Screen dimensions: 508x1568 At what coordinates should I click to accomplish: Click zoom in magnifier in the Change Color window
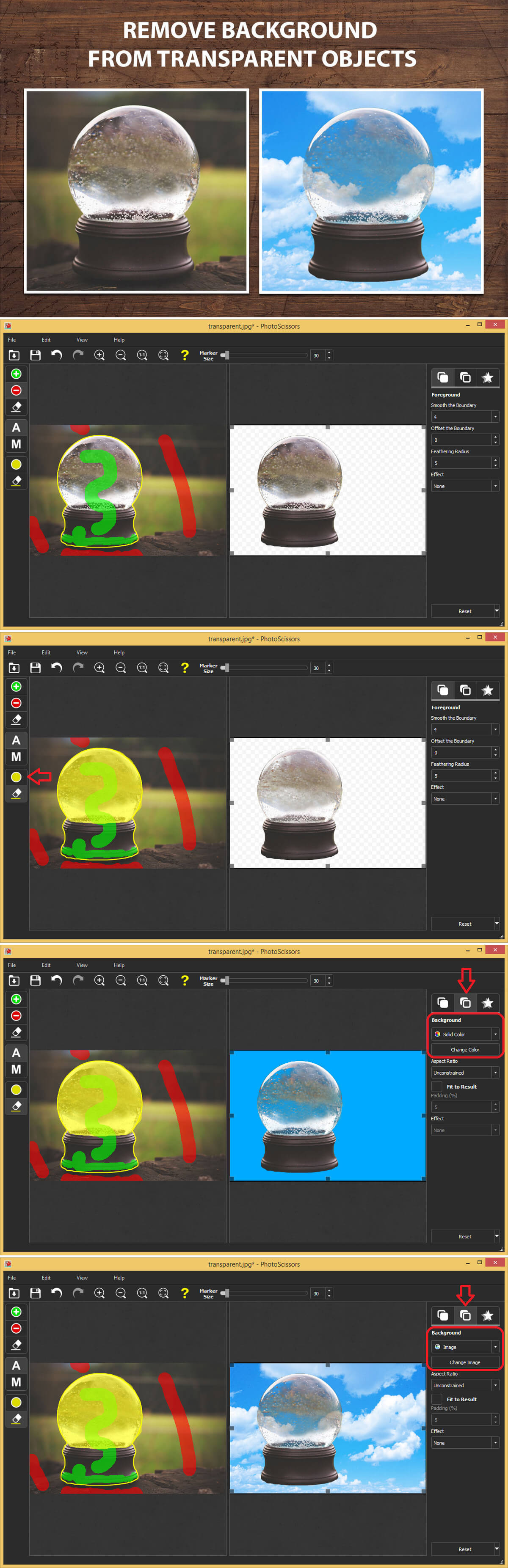(99, 980)
